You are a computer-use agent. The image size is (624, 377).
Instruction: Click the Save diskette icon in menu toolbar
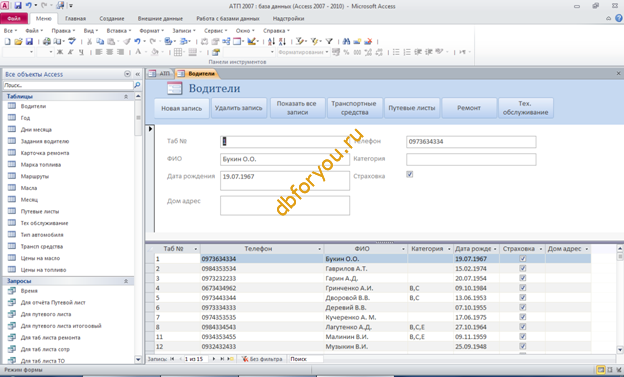[29, 41]
